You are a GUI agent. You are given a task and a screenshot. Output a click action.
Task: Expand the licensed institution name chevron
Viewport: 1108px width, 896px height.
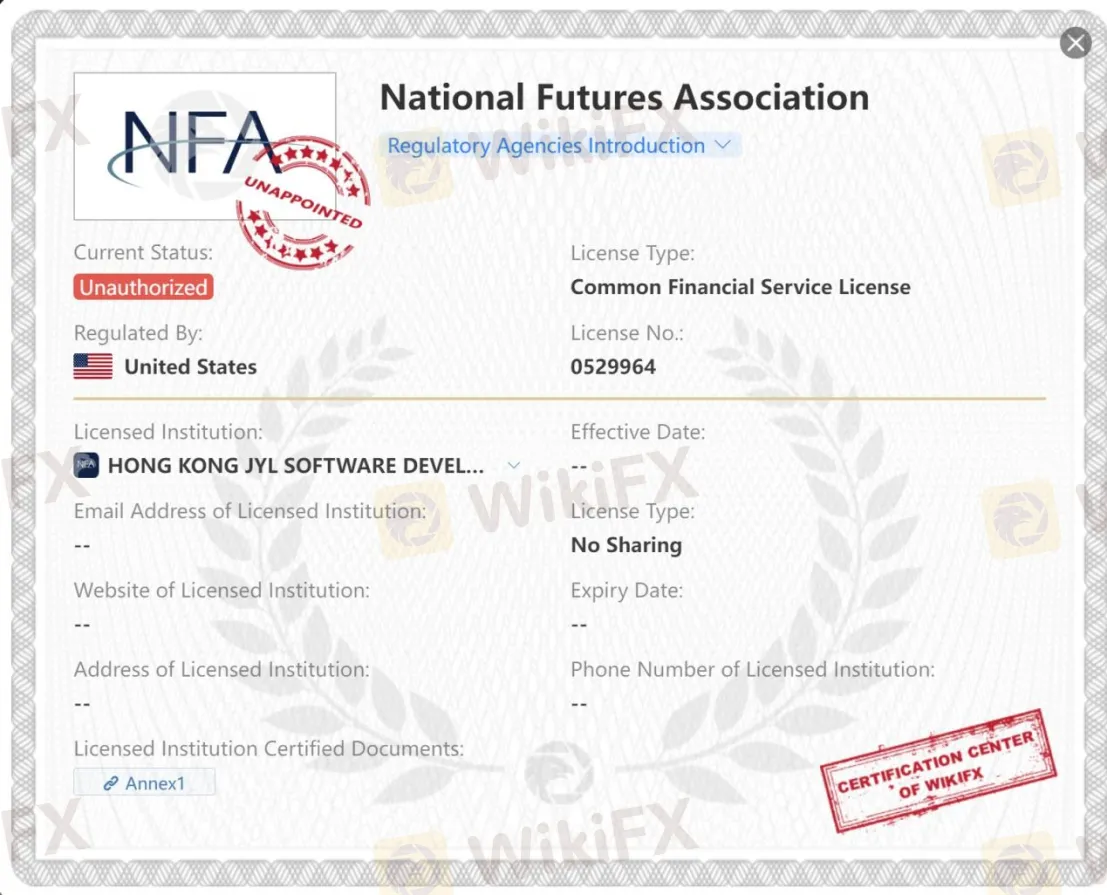tap(514, 465)
